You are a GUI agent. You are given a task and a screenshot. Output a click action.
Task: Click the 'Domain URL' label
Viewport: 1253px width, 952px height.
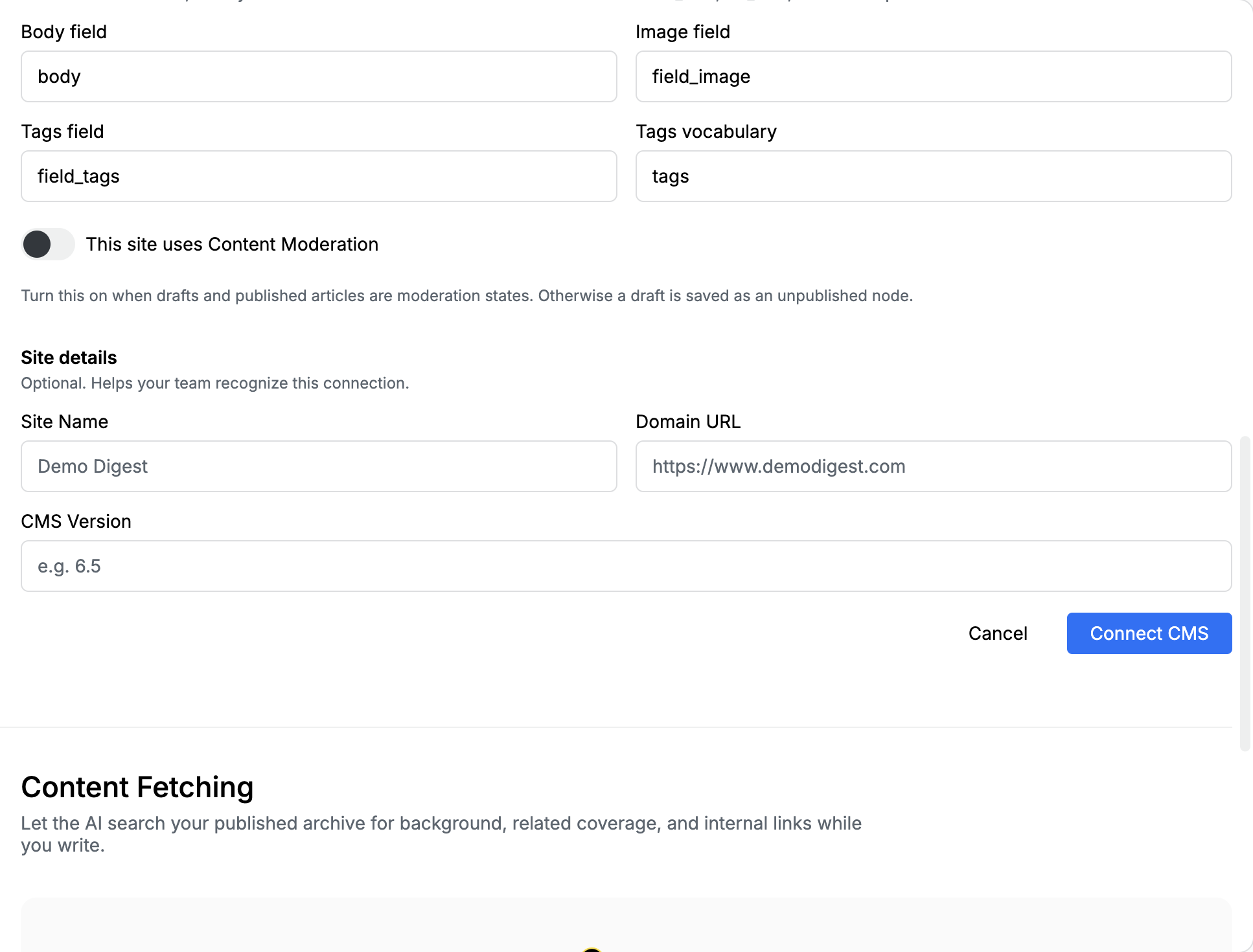point(688,422)
